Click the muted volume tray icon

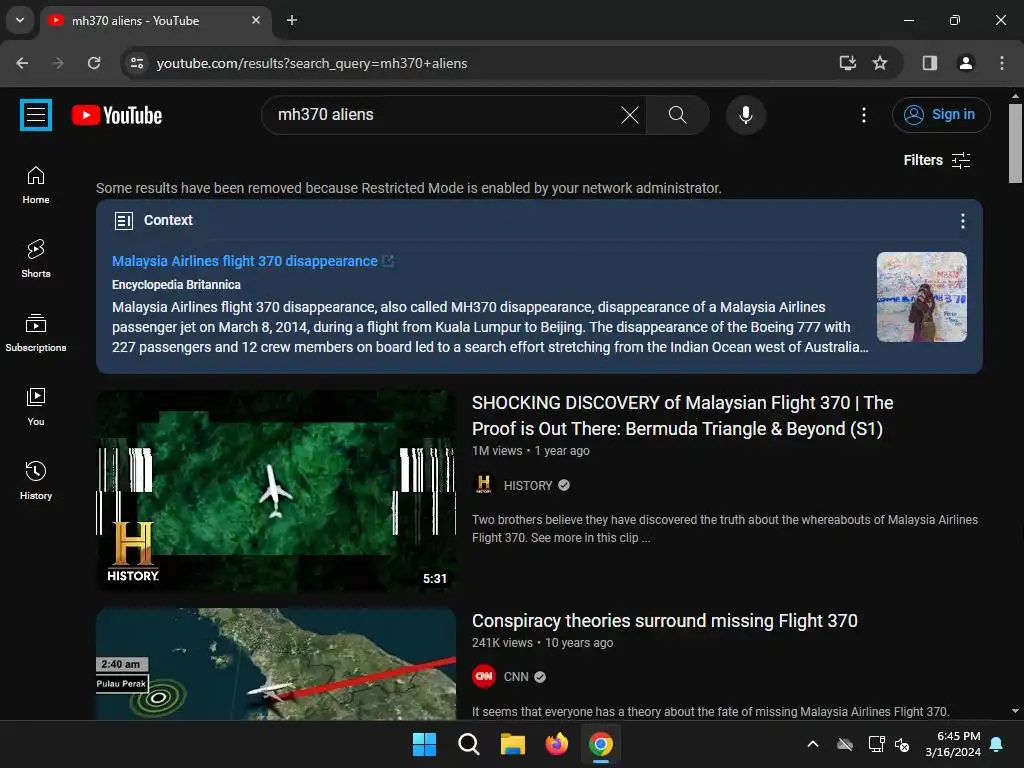coord(903,744)
